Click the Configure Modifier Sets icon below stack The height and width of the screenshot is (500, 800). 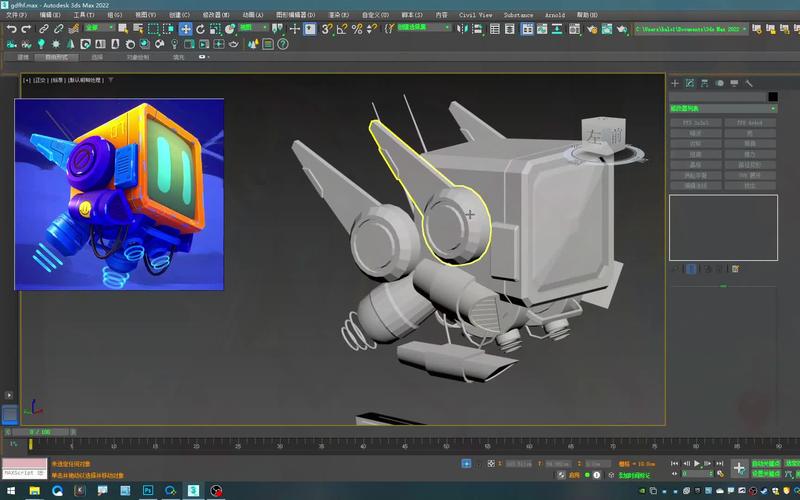tap(735, 269)
